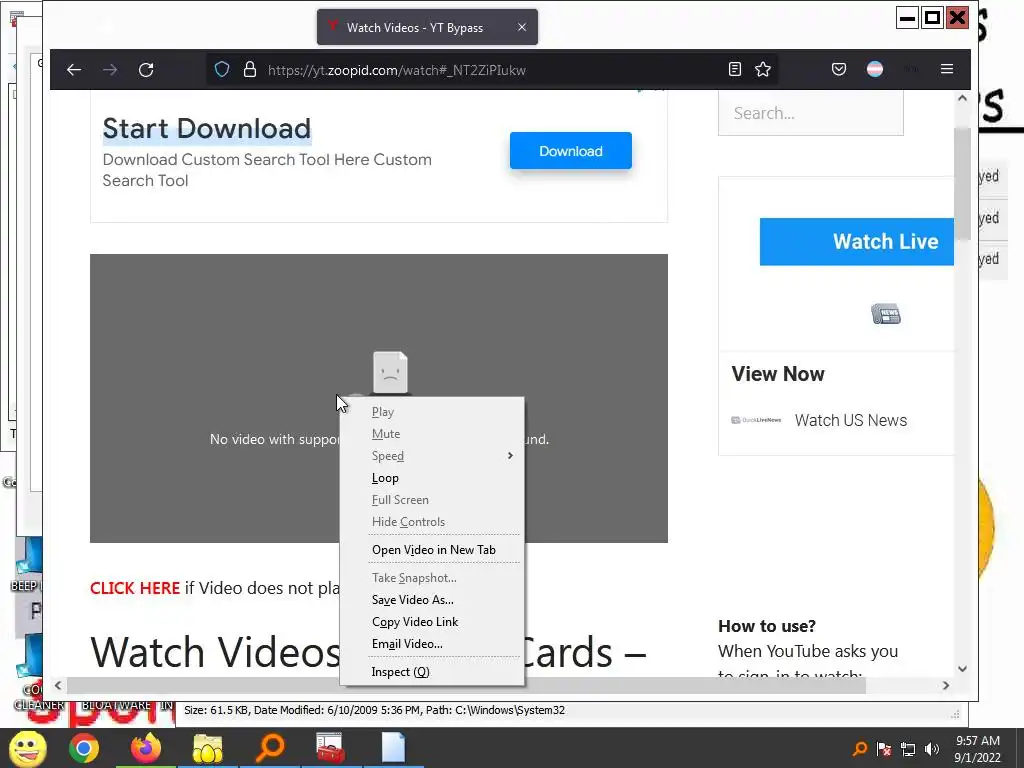Click the news icon under Watch Live
The width and height of the screenshot is (1024, 768).
[x=886, y=314]
